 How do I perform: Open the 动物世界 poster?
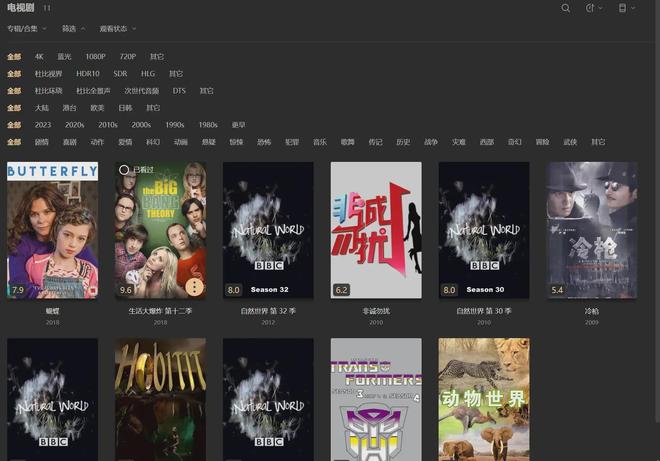[x=484, y=400]
